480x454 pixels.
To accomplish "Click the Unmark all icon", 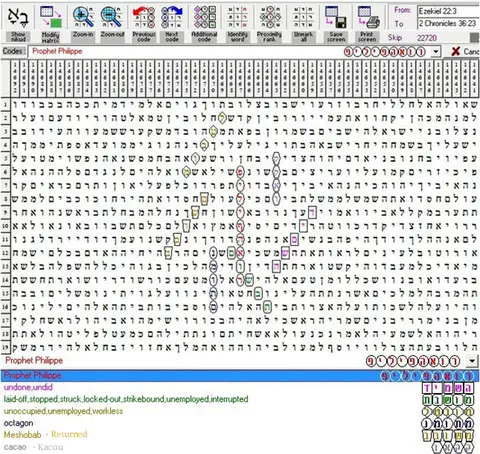I will [x=303, y=17].
